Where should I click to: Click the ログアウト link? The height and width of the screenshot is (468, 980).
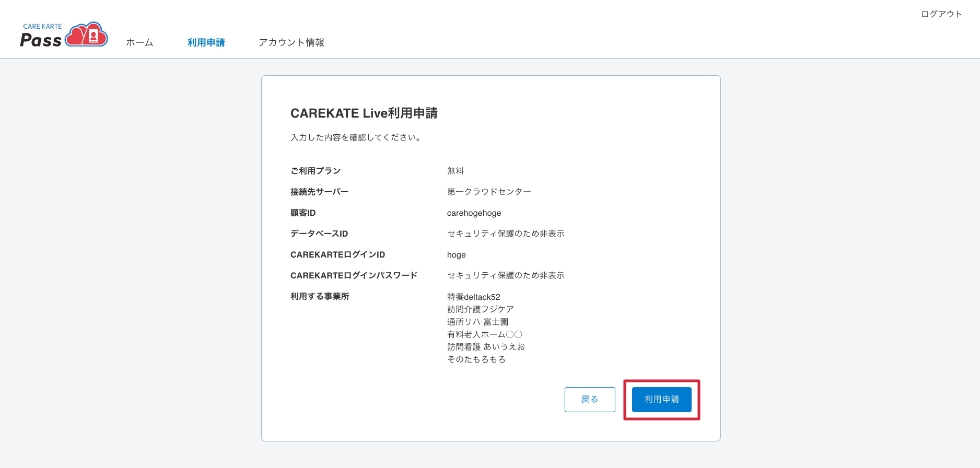[941, 14]
